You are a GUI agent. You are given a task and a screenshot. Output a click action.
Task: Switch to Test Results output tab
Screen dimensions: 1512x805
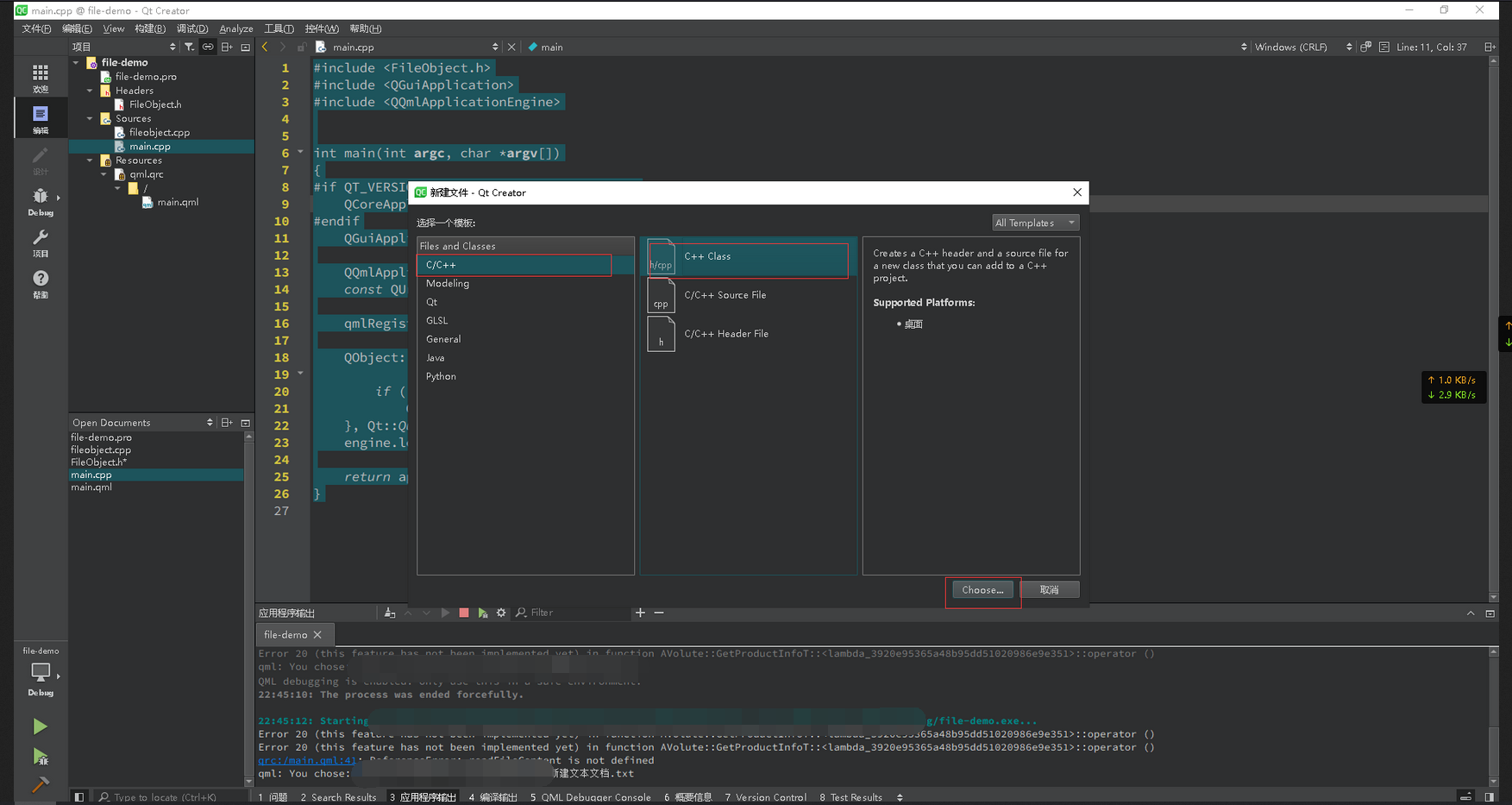(850, 797)
